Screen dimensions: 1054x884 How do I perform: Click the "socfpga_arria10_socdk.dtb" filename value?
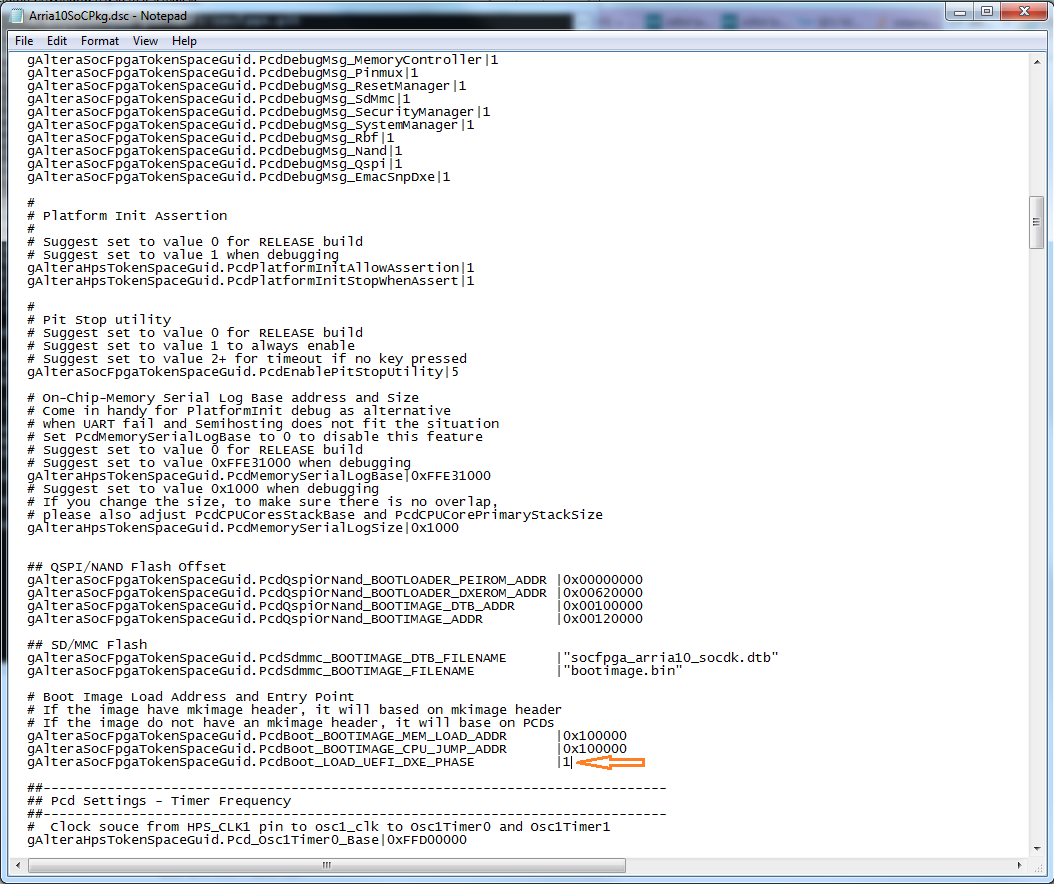(x=671, y=658)
